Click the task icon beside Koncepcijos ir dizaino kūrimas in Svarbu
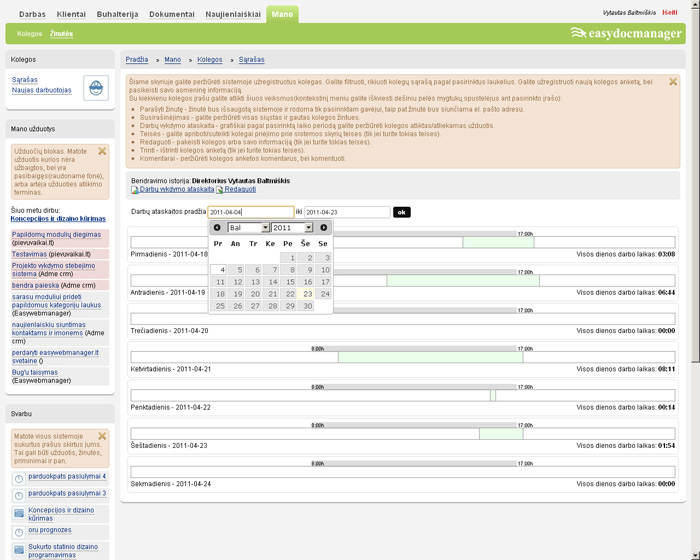Screen dimensions: 700x560 pos(19,513)
